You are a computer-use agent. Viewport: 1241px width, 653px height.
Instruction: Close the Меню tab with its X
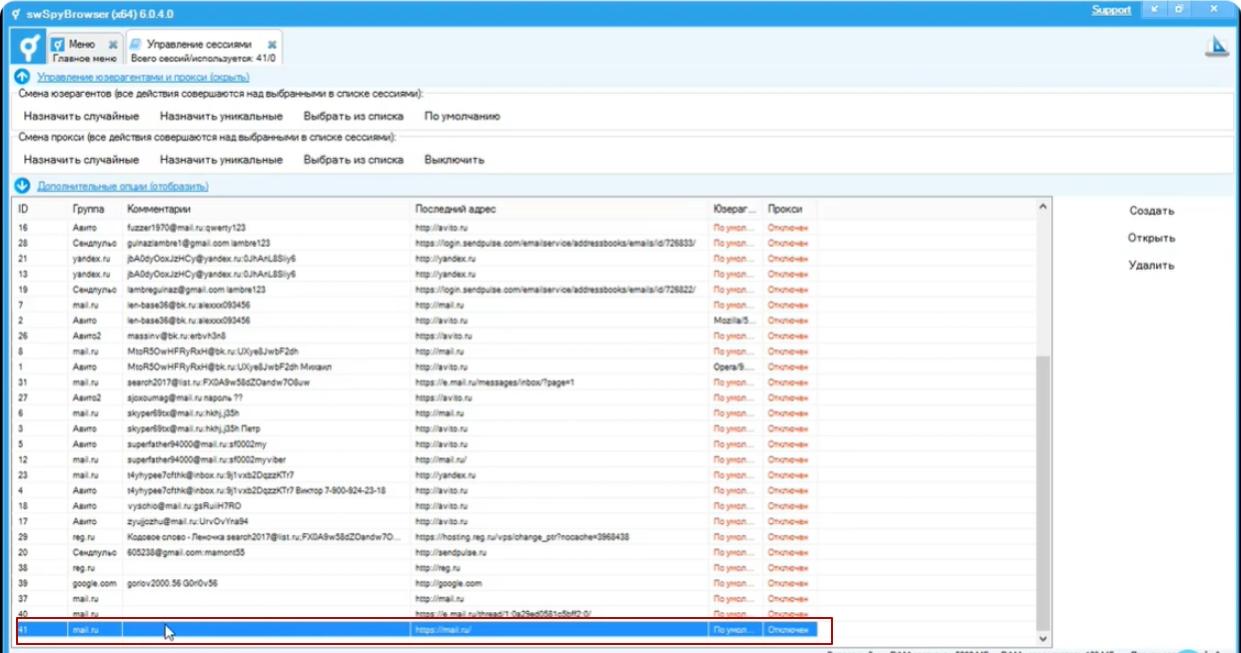click(x=112, y=45)
